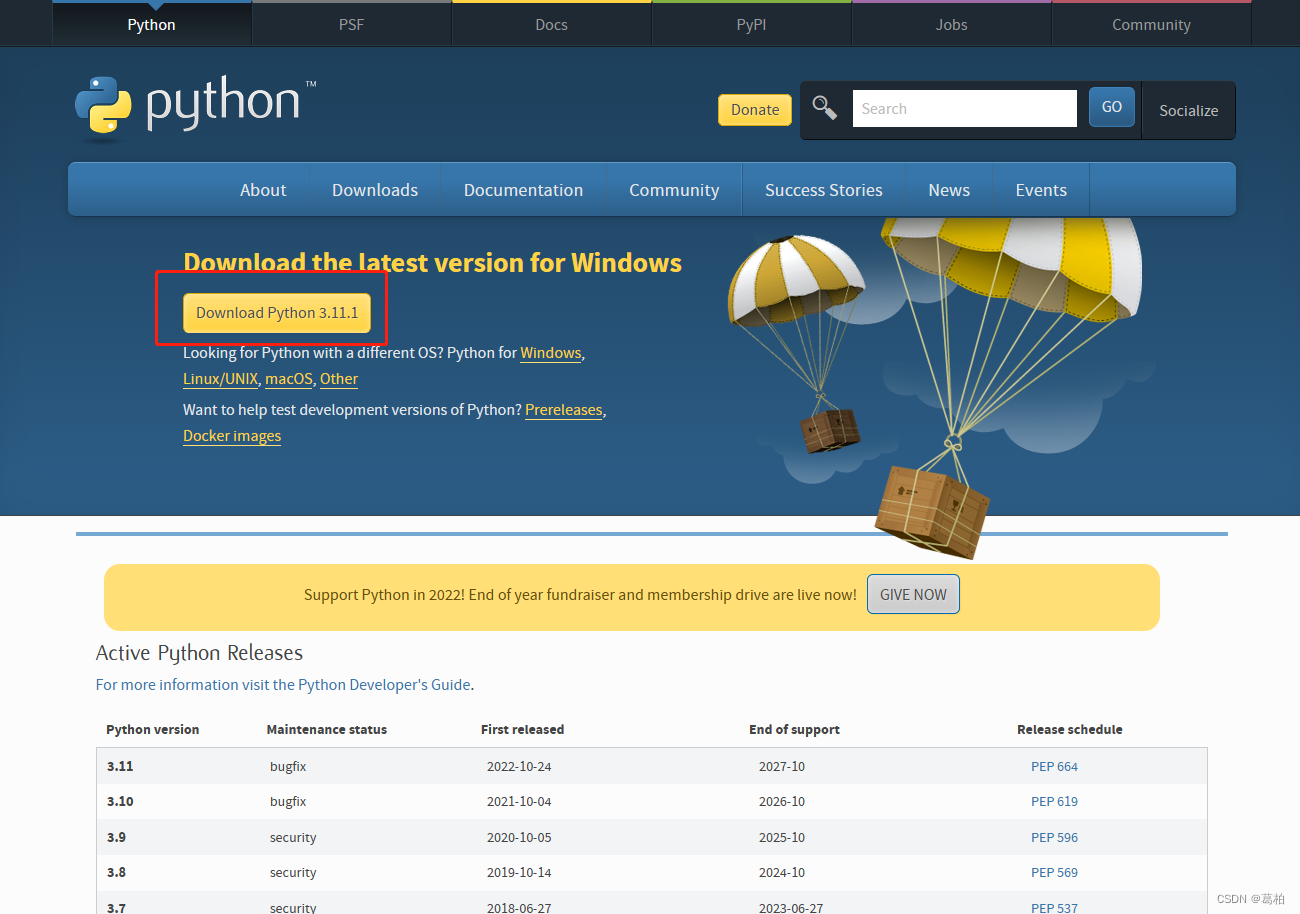
Task: Open PEP 619 release schedule link
Action: pos(1054,802)
